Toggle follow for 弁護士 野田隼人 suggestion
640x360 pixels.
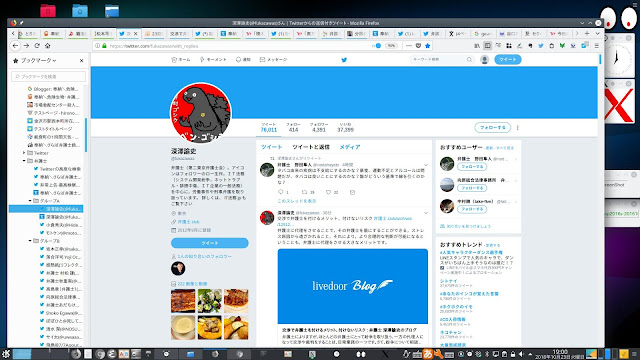coord(471,167)
